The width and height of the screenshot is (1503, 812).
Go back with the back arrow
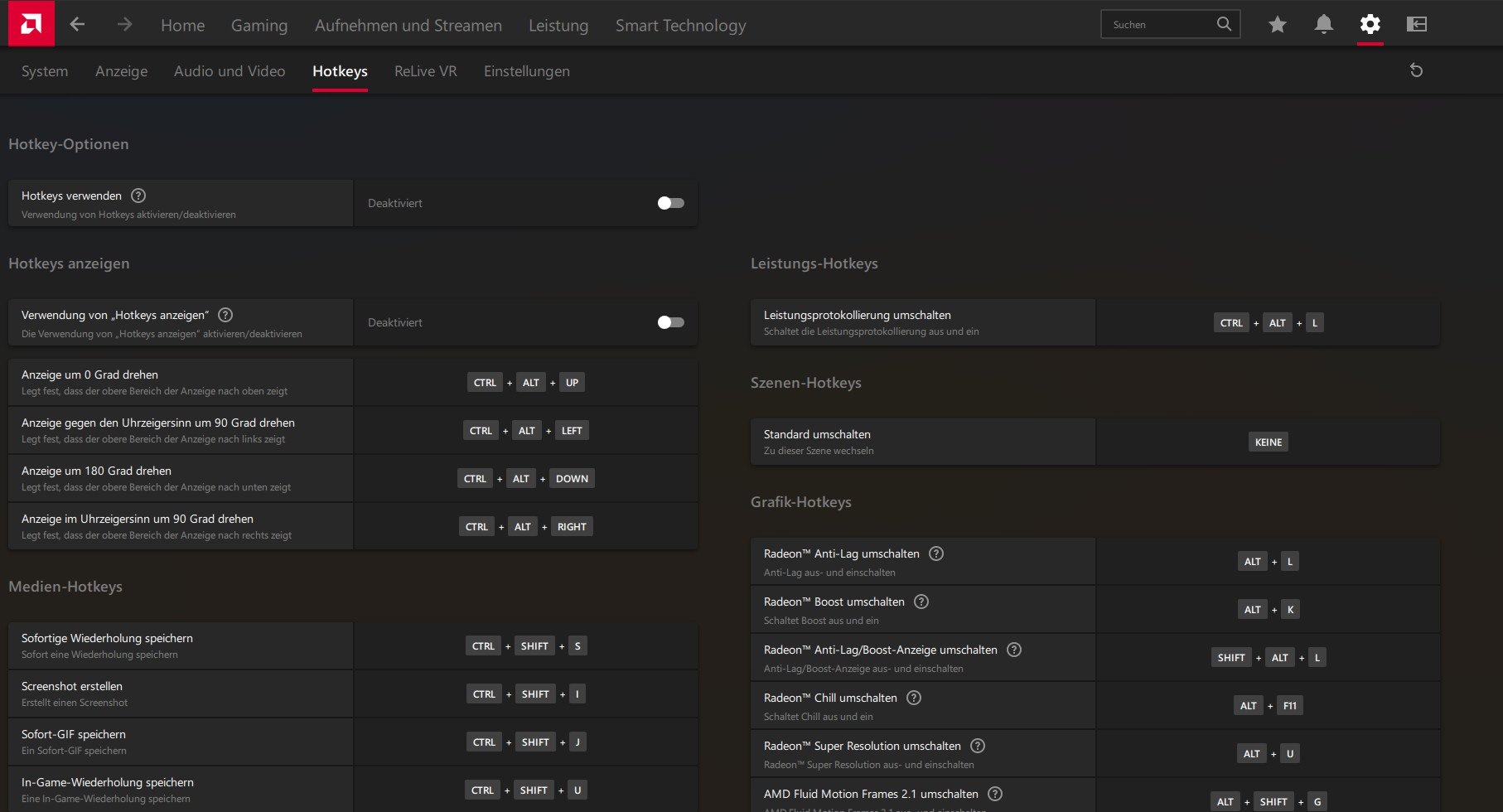[x=77, y=25]
